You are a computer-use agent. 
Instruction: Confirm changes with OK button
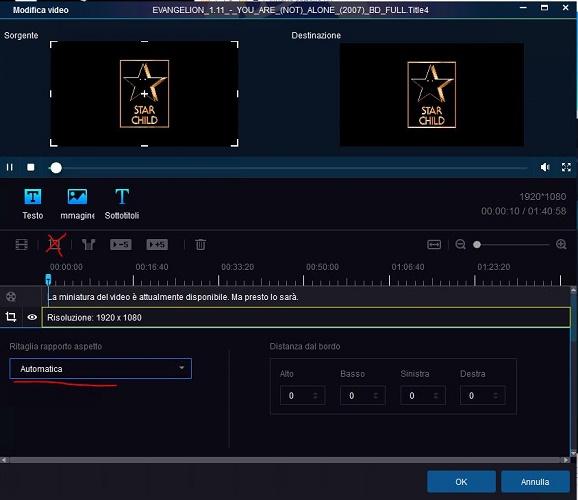pos(461,482)
